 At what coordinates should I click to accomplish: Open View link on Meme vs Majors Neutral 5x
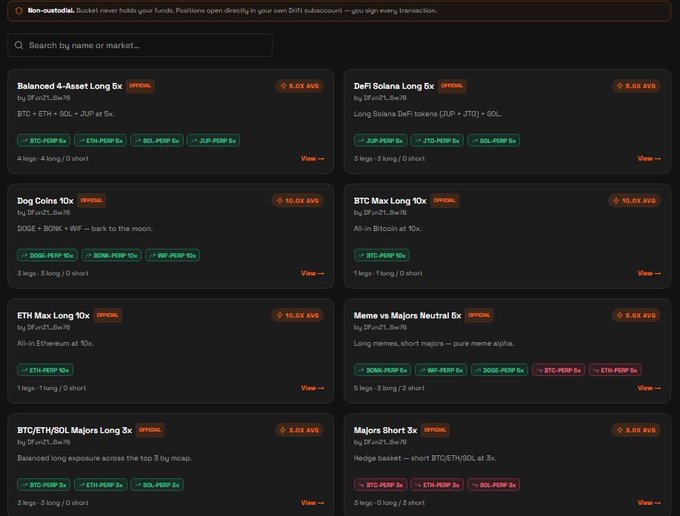click(x=649, y=388)
